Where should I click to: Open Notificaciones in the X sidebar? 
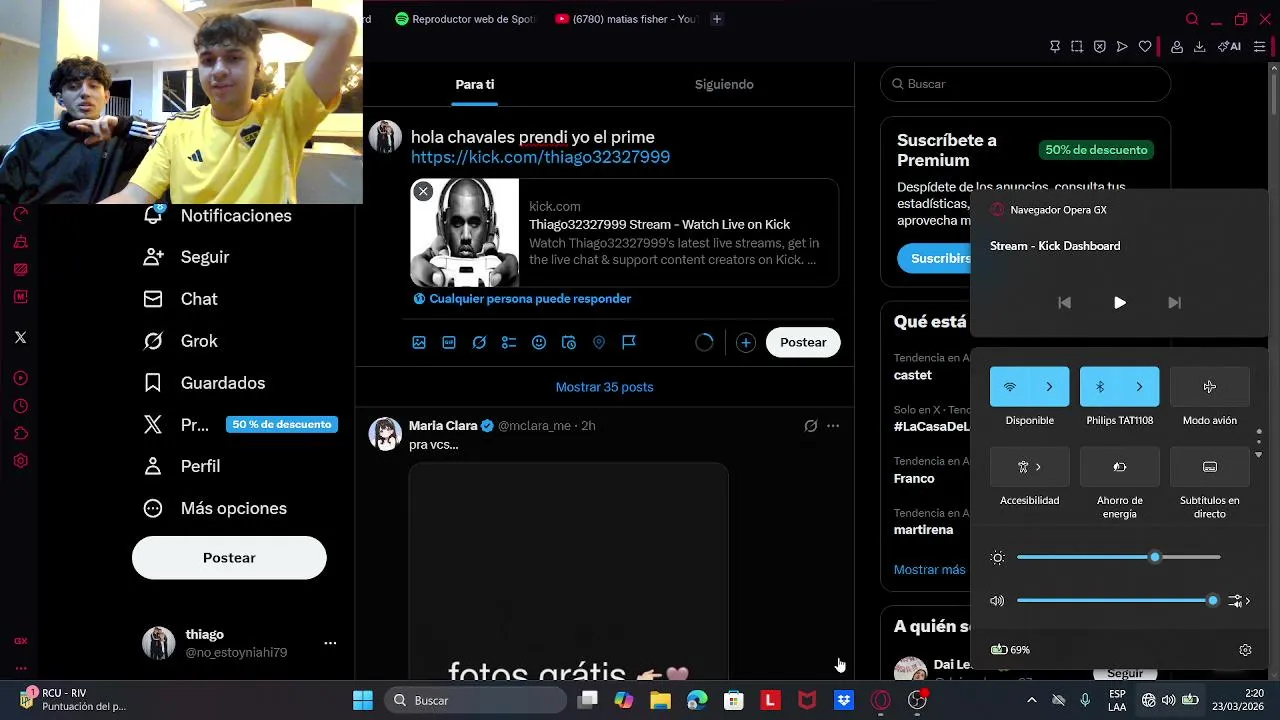click(217, 216)
